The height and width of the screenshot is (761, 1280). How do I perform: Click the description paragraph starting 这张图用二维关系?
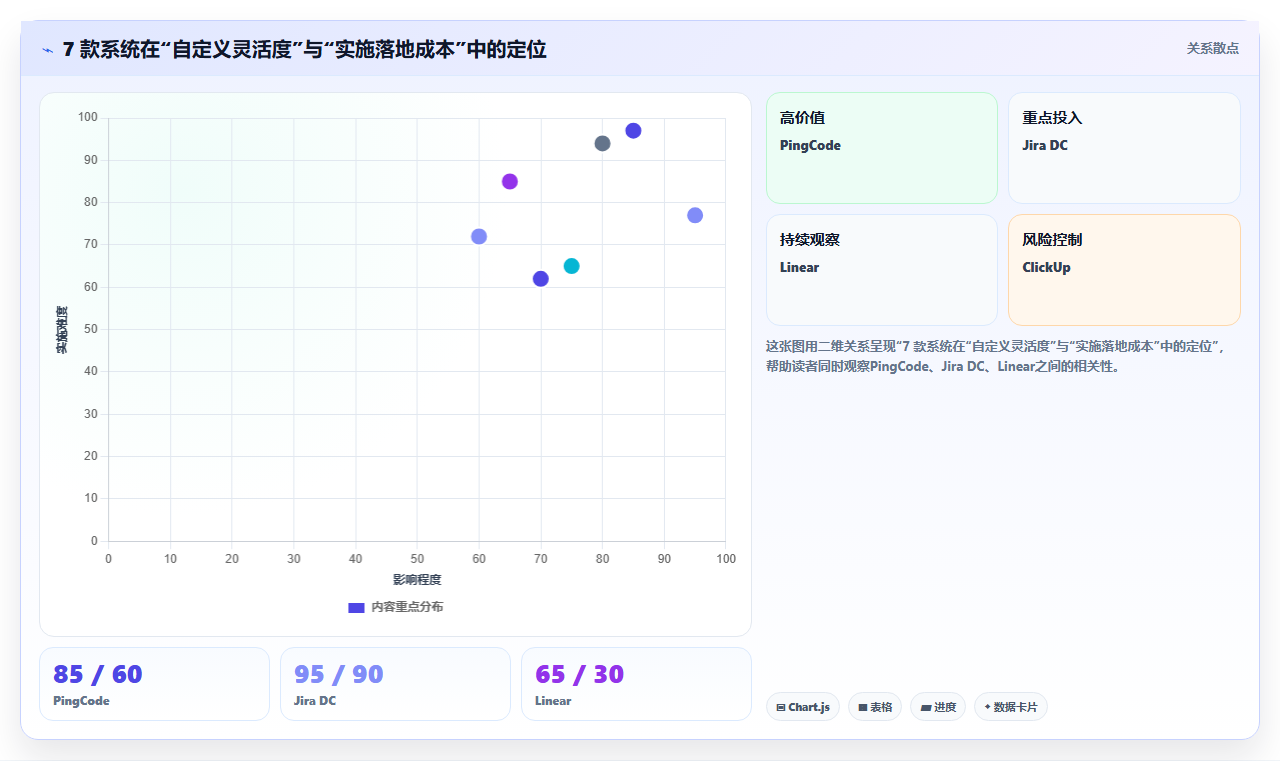pos(995,356)
